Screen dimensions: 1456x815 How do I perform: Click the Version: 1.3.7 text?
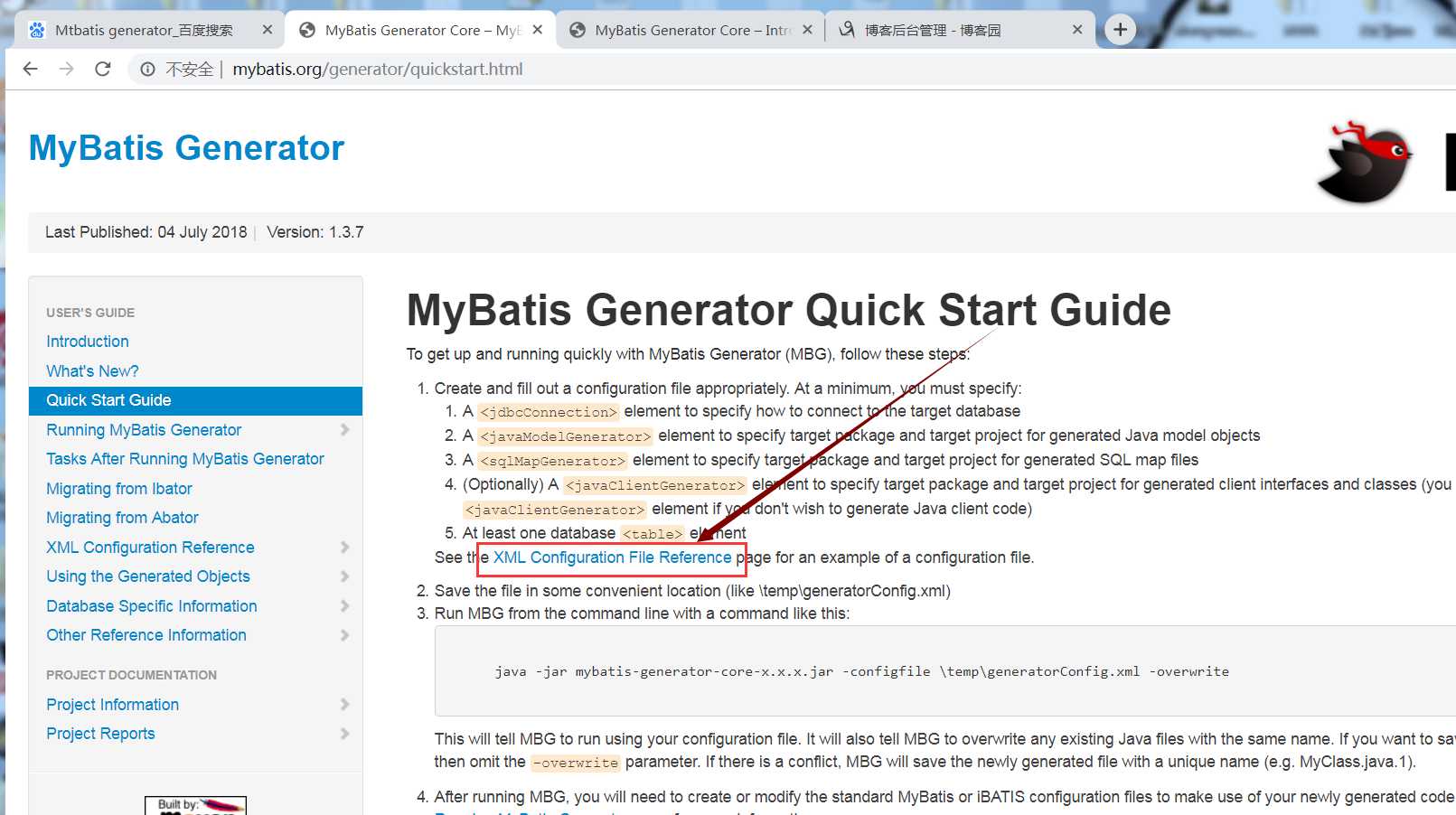point(315,232)
